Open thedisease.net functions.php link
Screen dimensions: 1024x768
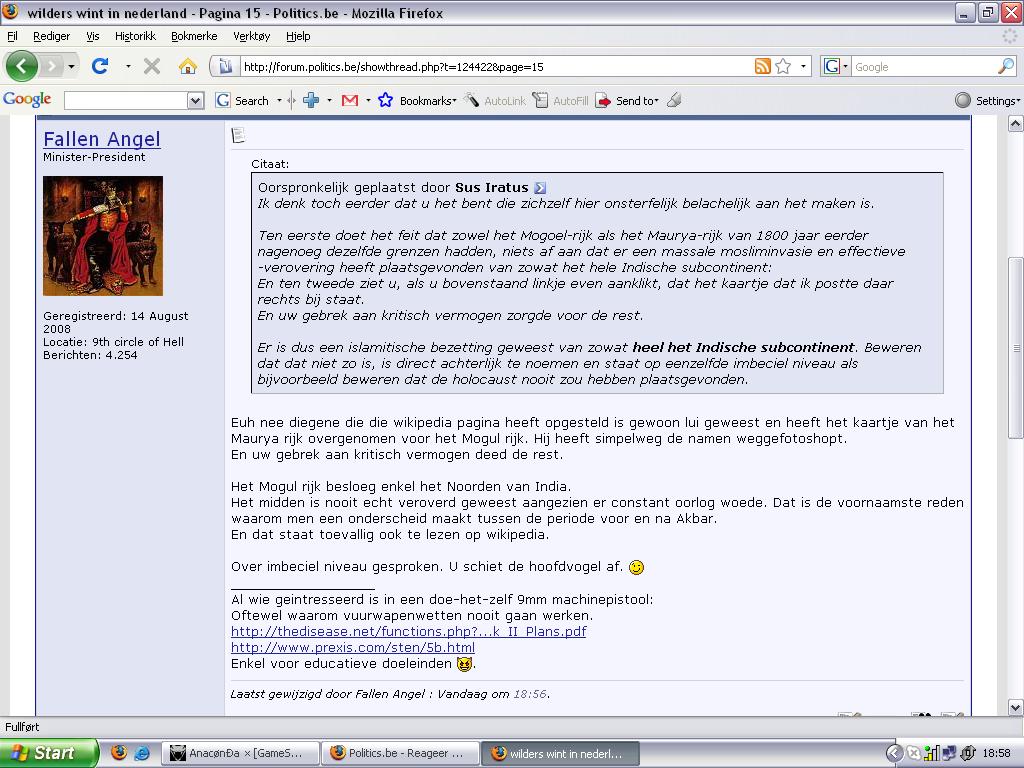click(x=409, y=632)
